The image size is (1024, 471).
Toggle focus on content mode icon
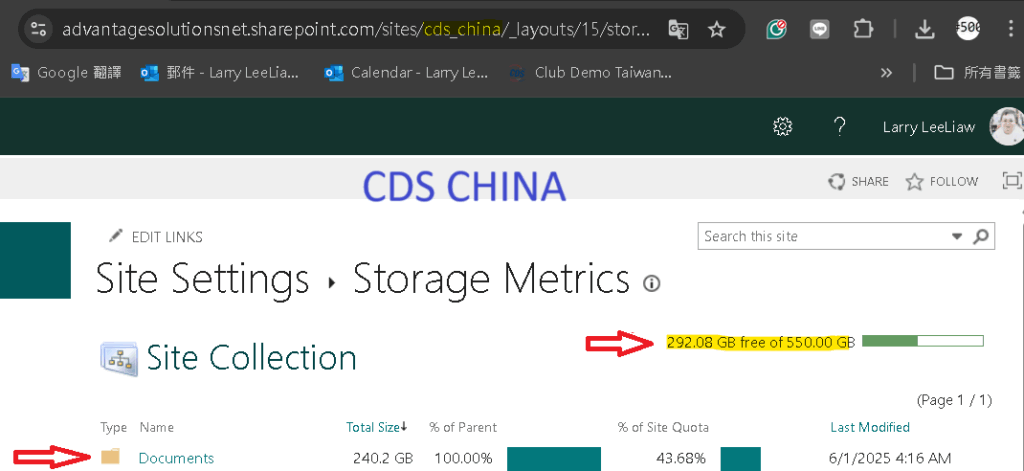[1012, 181]
